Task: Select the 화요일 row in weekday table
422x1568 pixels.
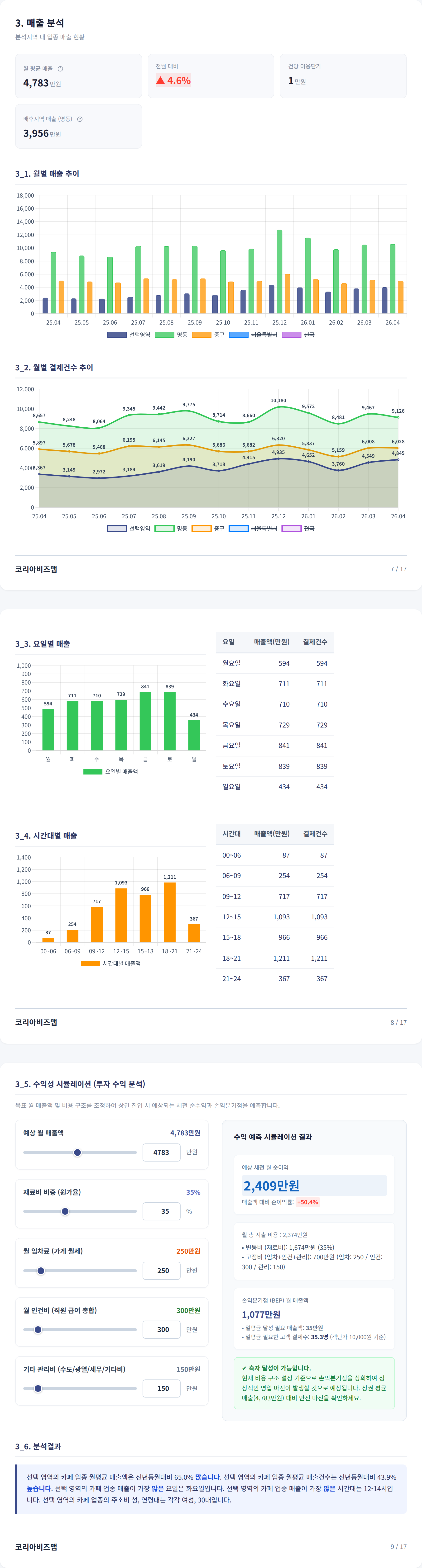Action: pyautogui.click(x=275, y=684)
